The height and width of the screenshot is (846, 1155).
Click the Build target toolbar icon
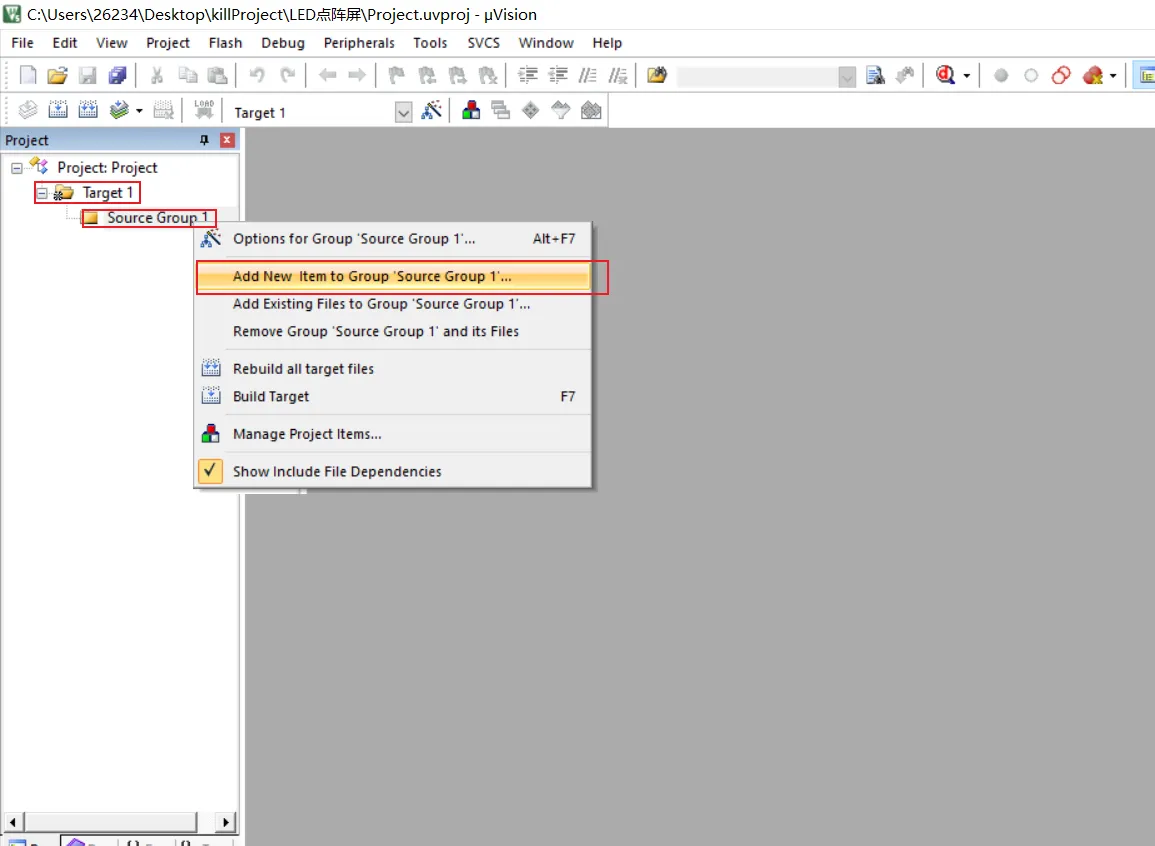(x=58, y=110)
